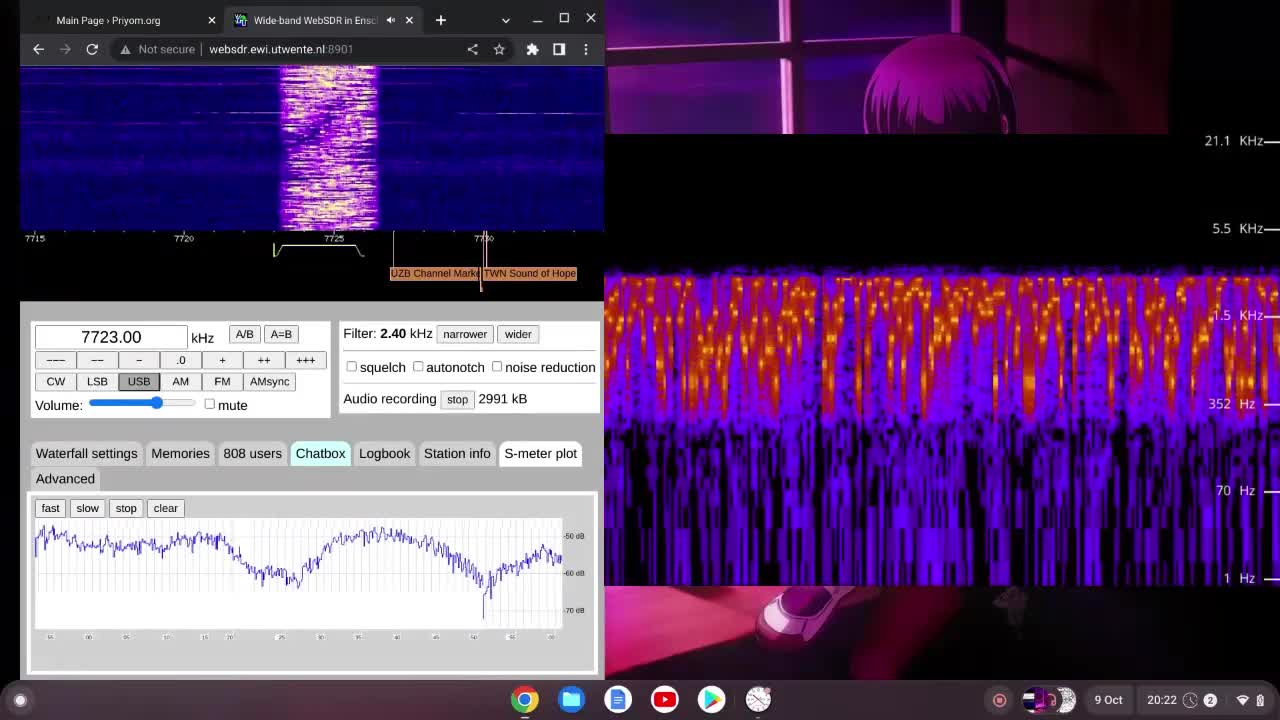
Task: Open the launcher button on the shelf
Action: [x=20, y=700]
